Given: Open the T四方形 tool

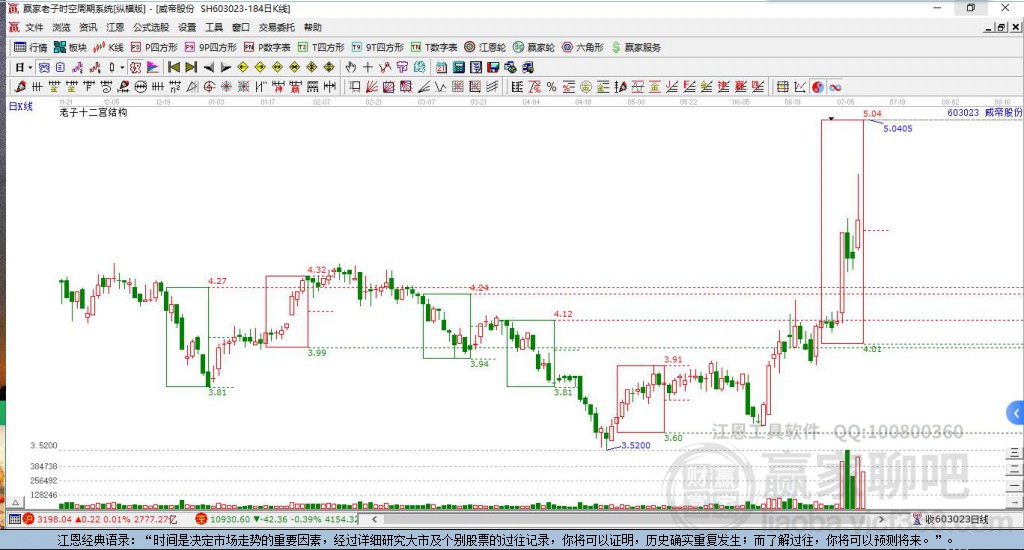Looking at the screenshot, I should click(321, 47).
